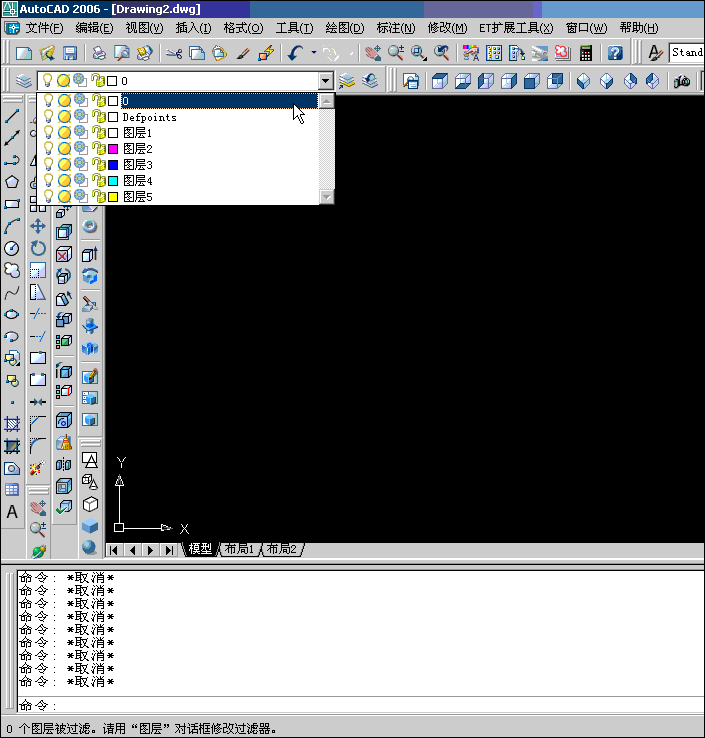The image size is (705, 738).
Task: Open the 格式(O) menu
Action: (x=243, y=28)
